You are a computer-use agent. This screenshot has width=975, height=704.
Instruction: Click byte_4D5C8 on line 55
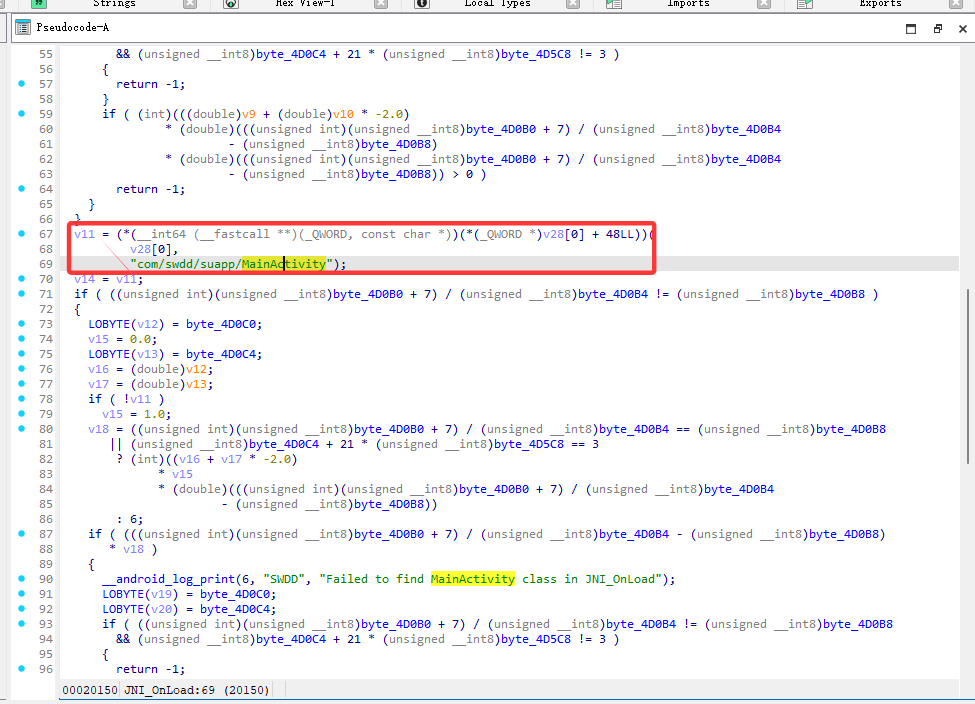(536, 54)
